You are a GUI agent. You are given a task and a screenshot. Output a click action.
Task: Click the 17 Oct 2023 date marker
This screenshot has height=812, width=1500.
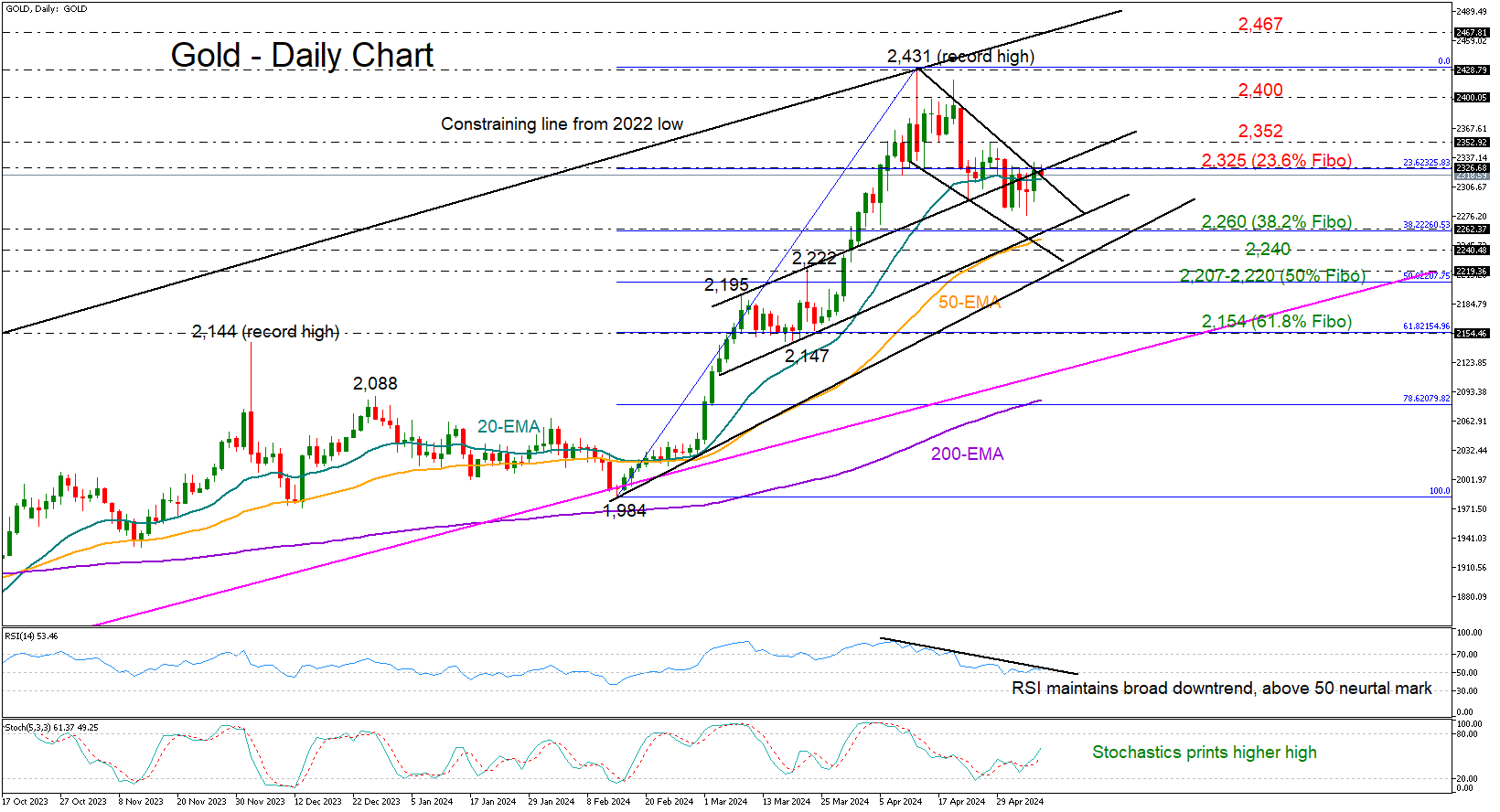[x=26, y=802]
